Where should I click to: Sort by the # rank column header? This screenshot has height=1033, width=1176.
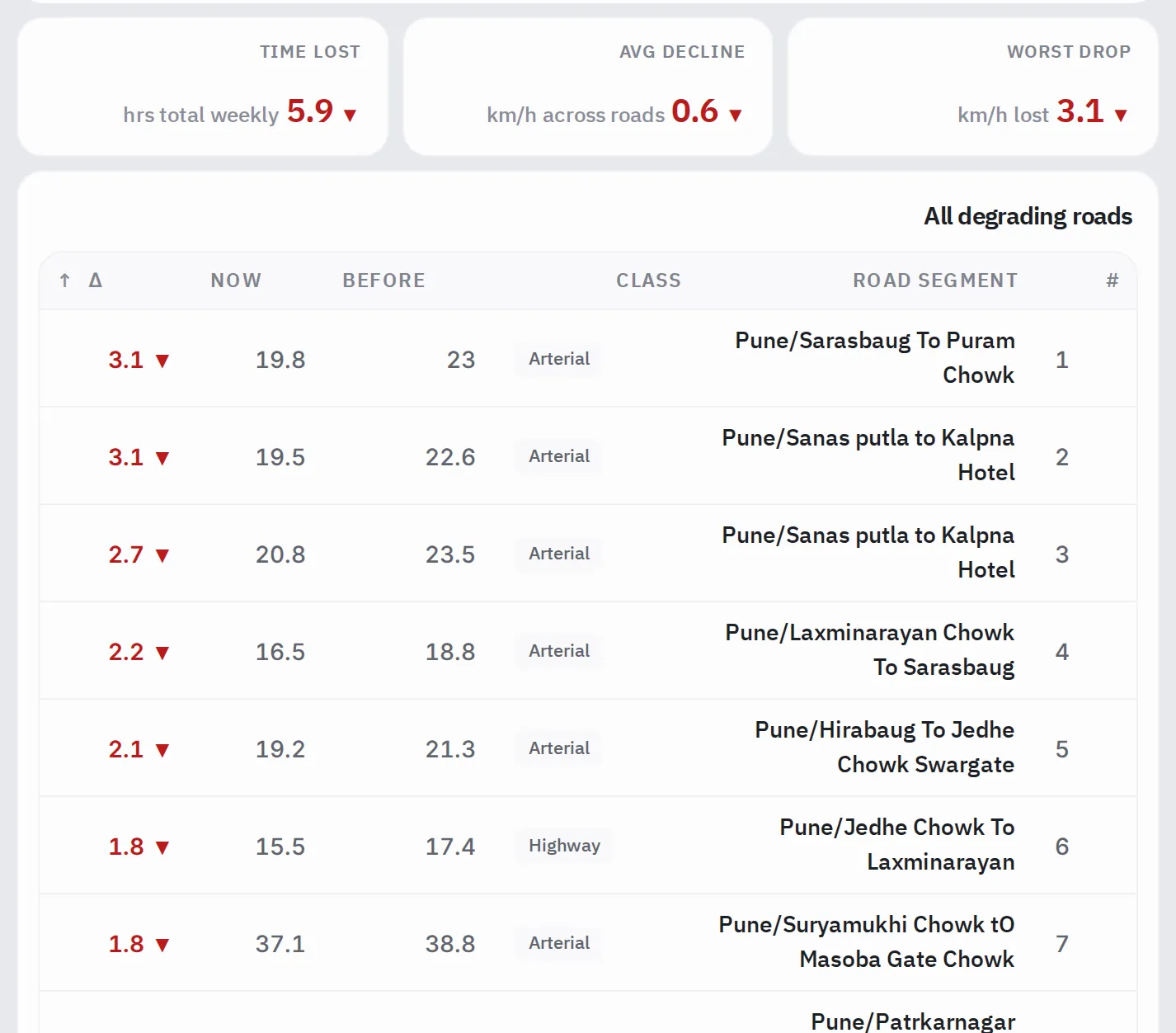1112,281
